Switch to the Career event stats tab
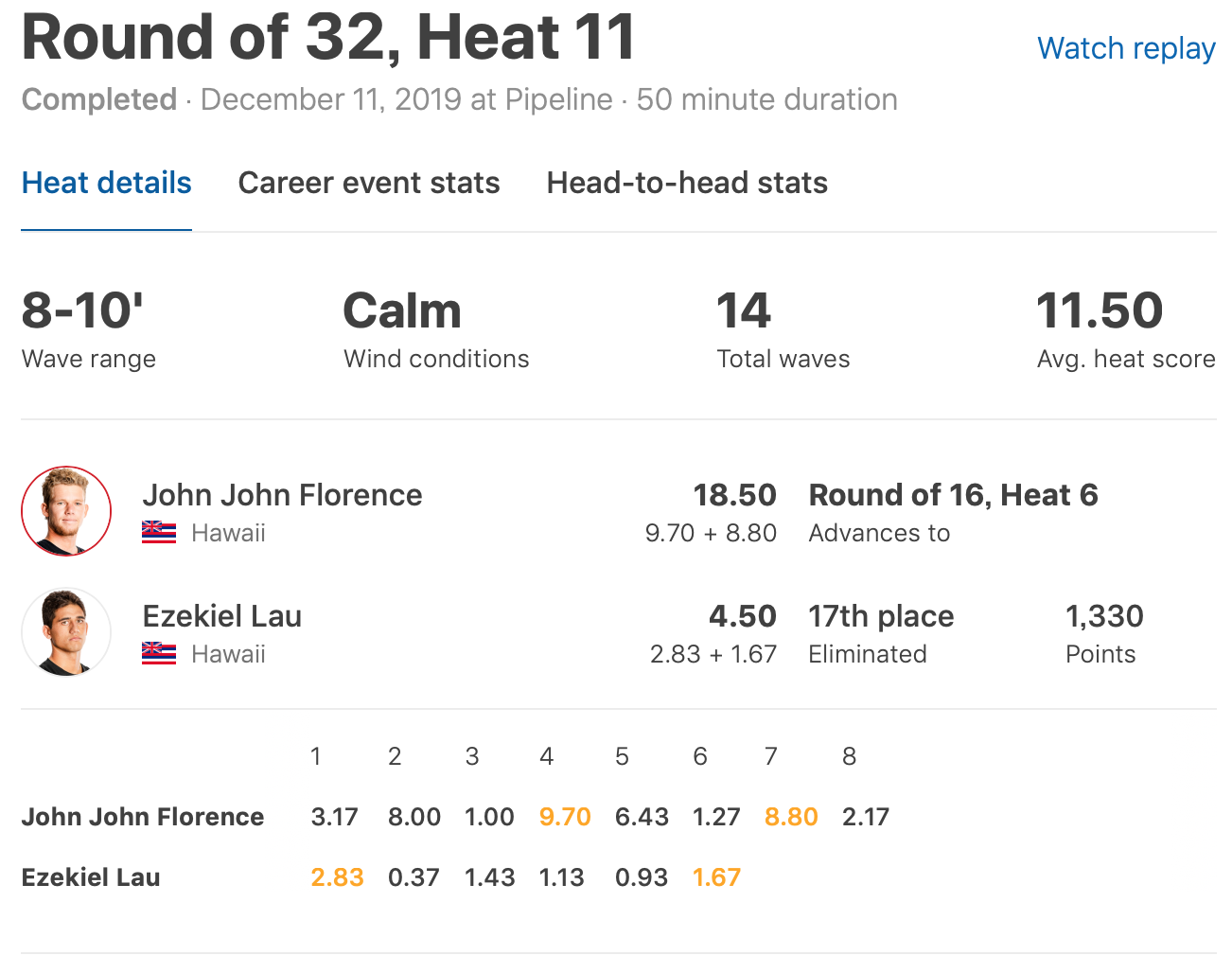 (x=369, y=183)
